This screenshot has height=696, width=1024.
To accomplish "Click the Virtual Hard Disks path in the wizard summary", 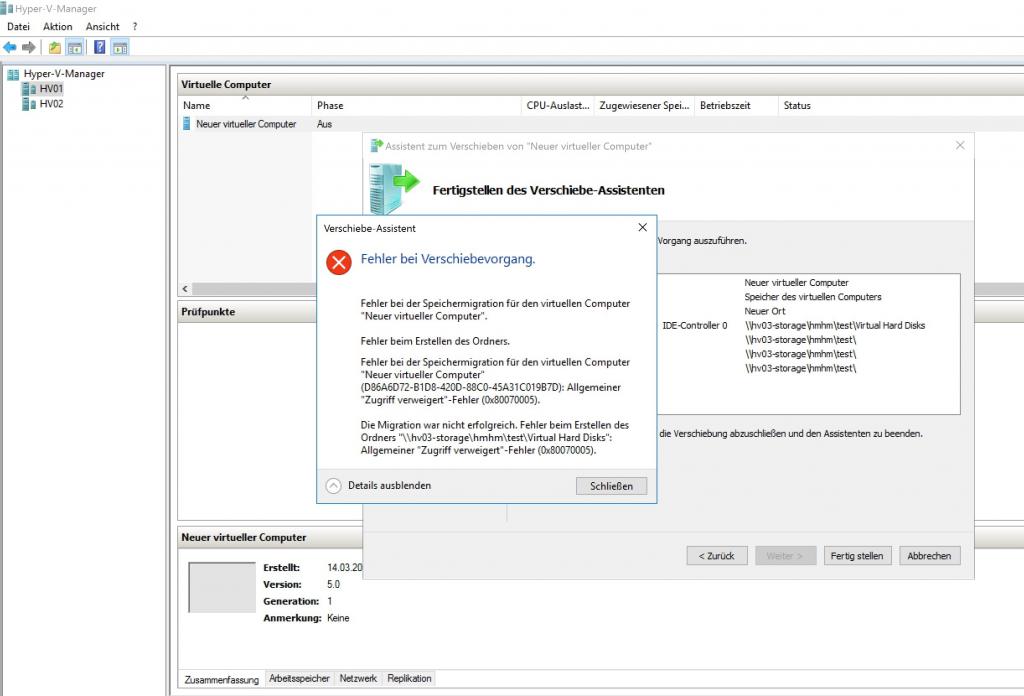I will click(835, 325).
